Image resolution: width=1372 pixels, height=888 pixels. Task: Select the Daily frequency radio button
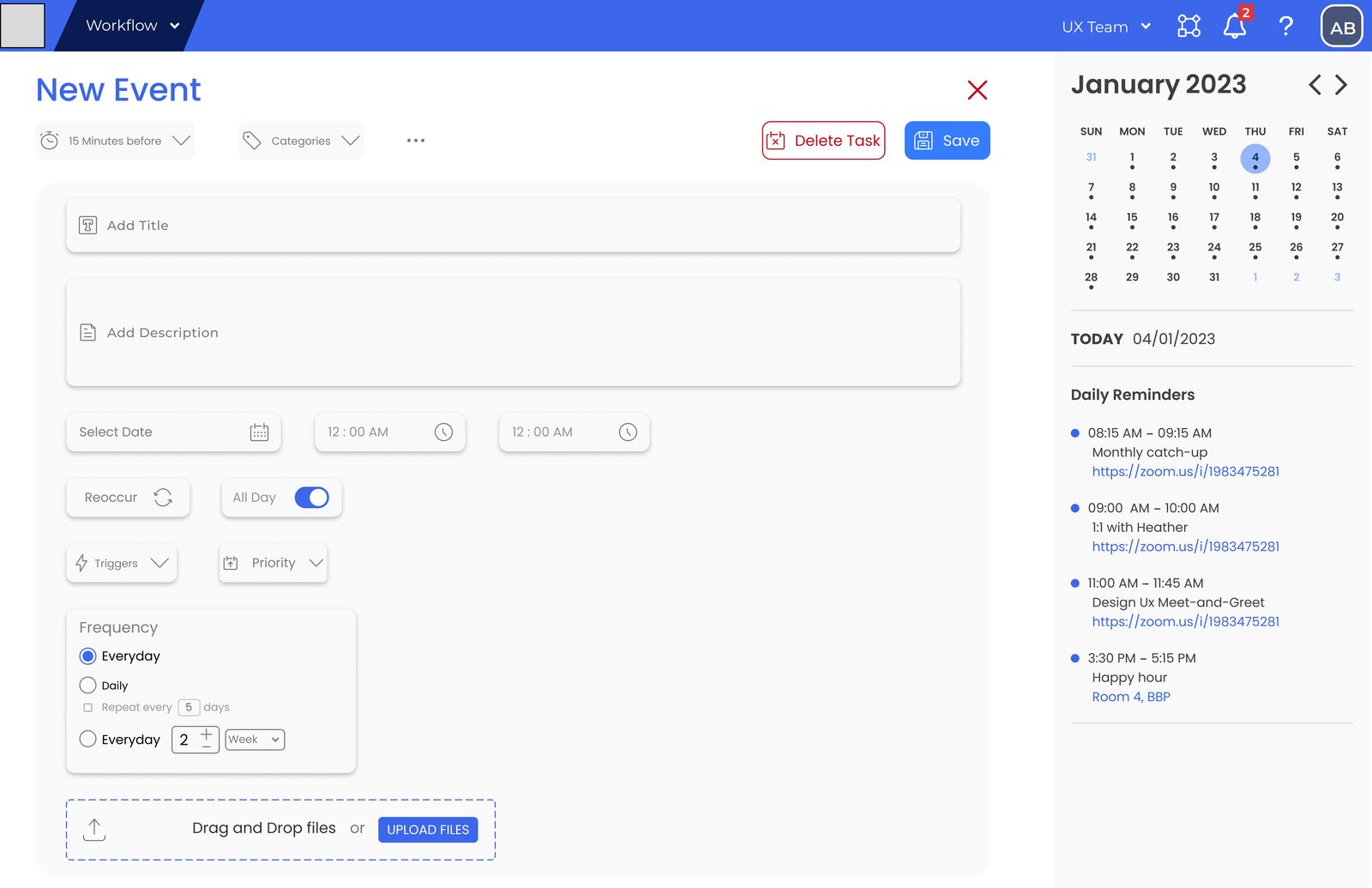[x=87, y=686]
